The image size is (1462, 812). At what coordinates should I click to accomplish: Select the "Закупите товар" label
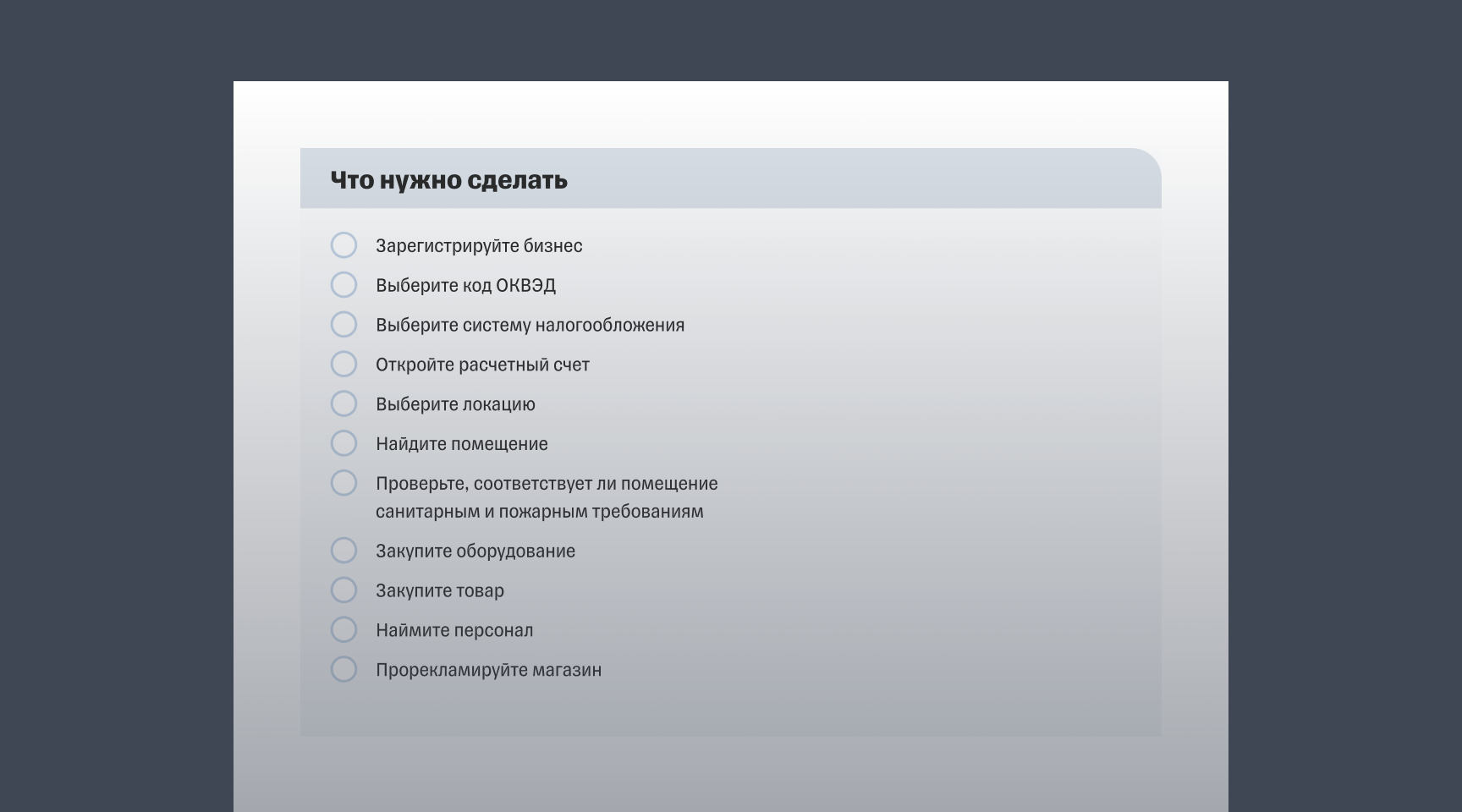click(439, 591)
